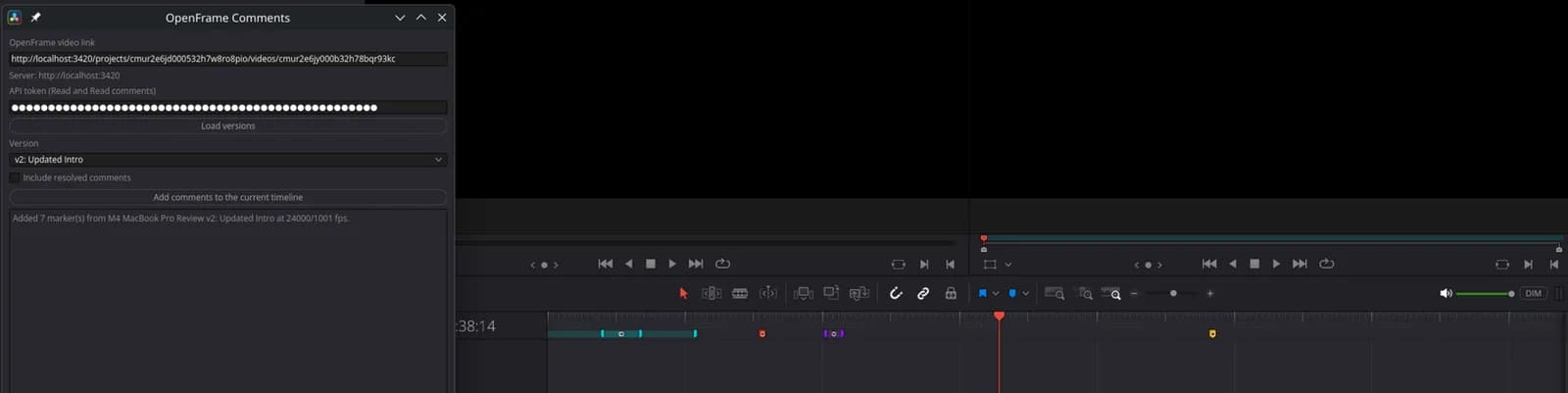Viewport: 1568px width, 393px height.
Task: Click the Overwrite Clip icon
Action: (x=831, y=293)
